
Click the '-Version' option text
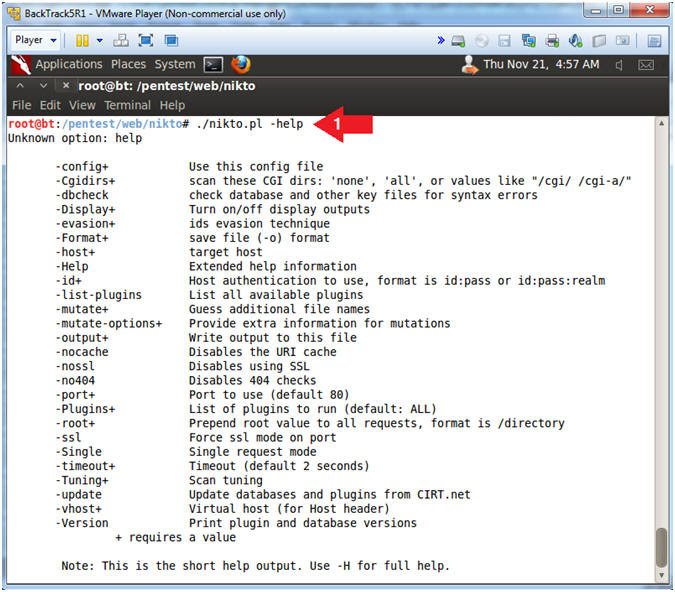pyautogui.click(x=82, y=523)
